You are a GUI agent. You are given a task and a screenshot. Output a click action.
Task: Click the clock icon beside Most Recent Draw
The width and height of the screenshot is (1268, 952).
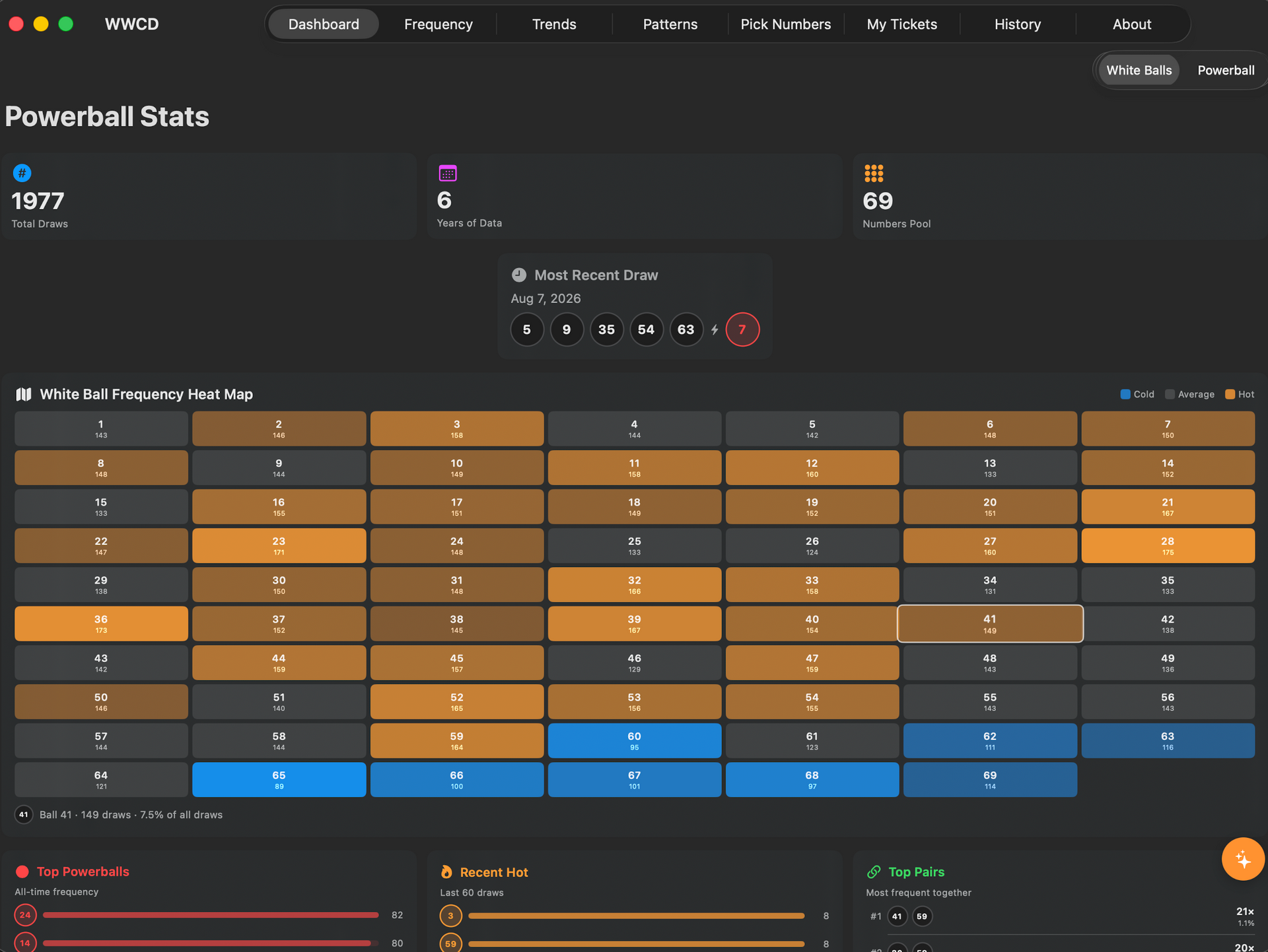519,275
